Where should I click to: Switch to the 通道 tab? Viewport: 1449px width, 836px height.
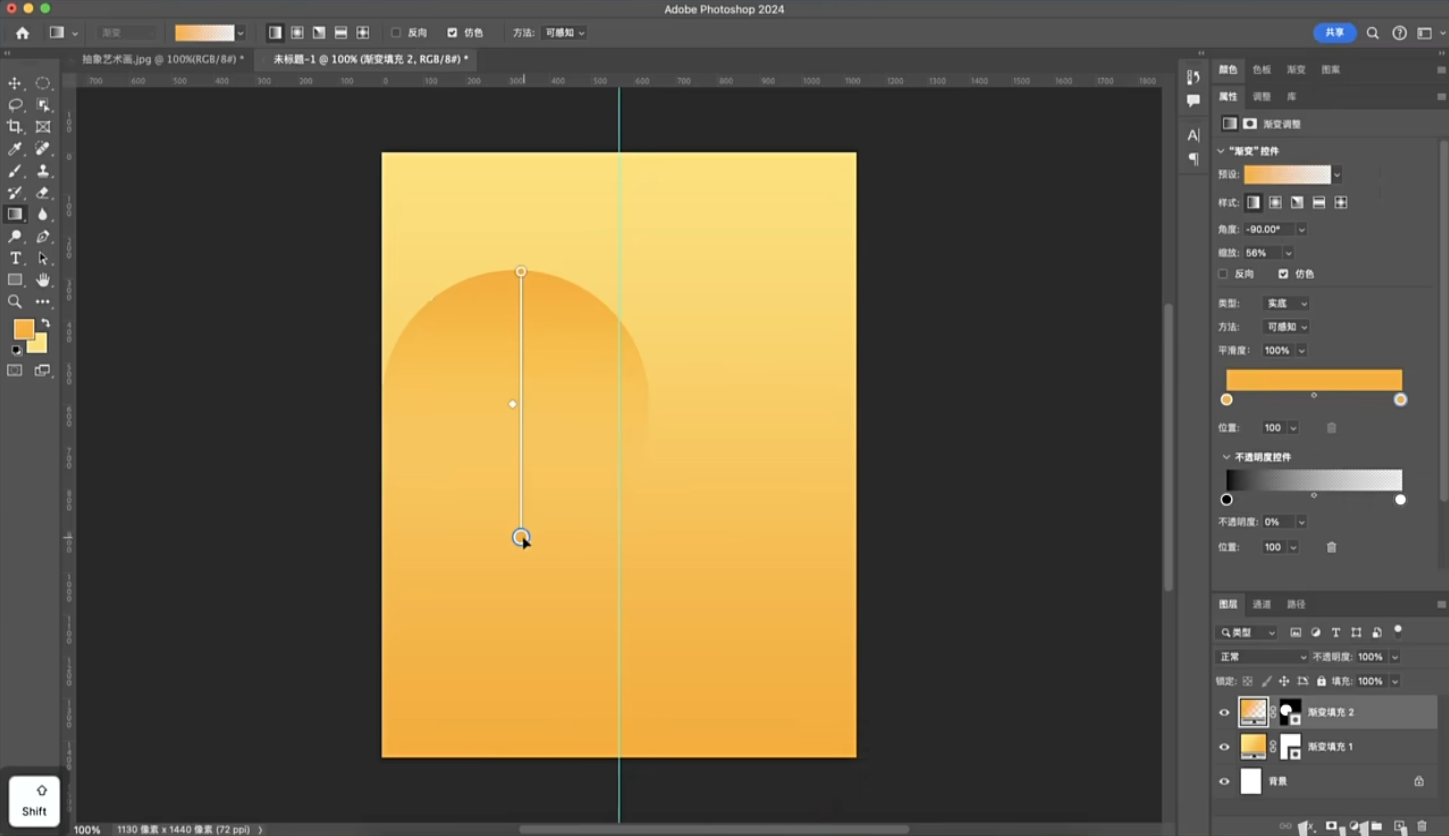coord(1262,604)
